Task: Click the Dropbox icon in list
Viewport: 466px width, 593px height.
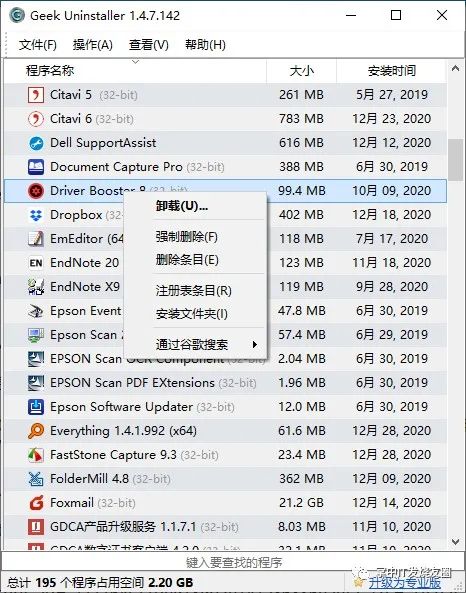Action: tap(36, 215)
